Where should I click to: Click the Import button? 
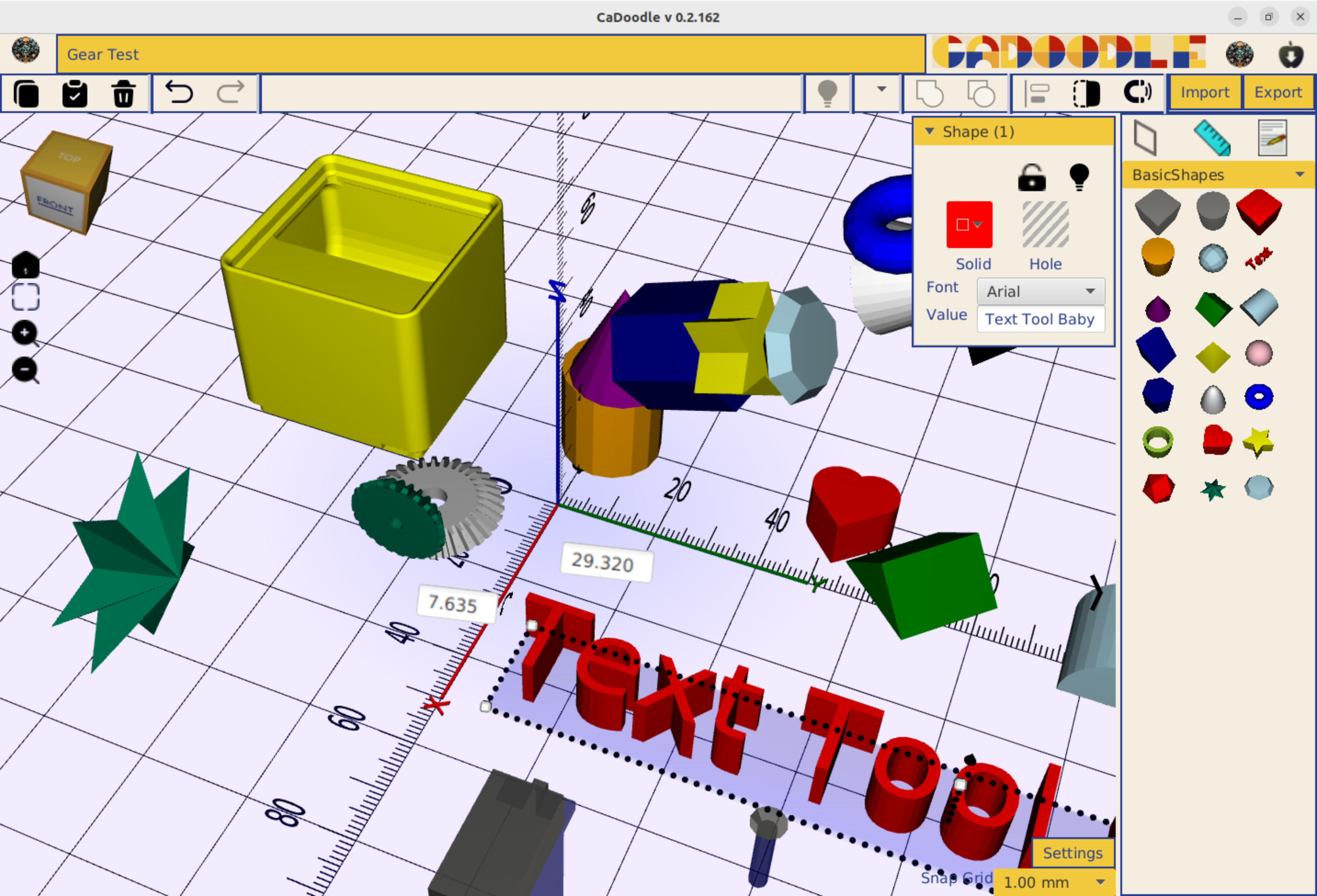pos(1204,92)
